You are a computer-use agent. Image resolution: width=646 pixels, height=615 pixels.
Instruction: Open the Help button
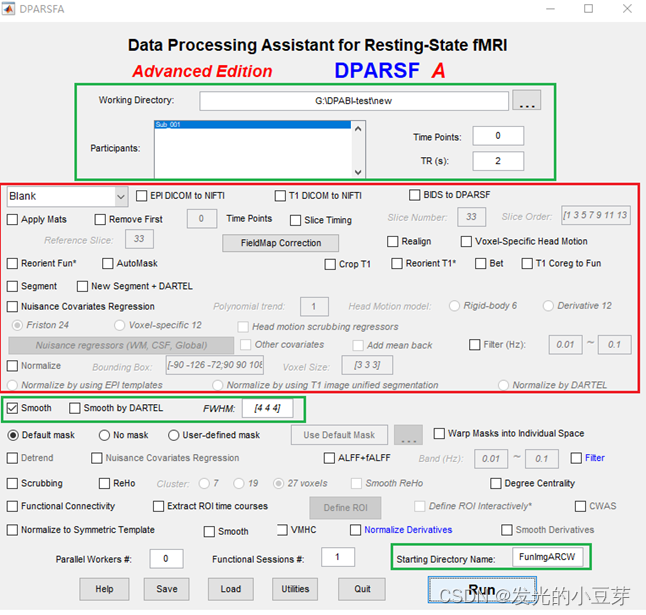(104, 589)
